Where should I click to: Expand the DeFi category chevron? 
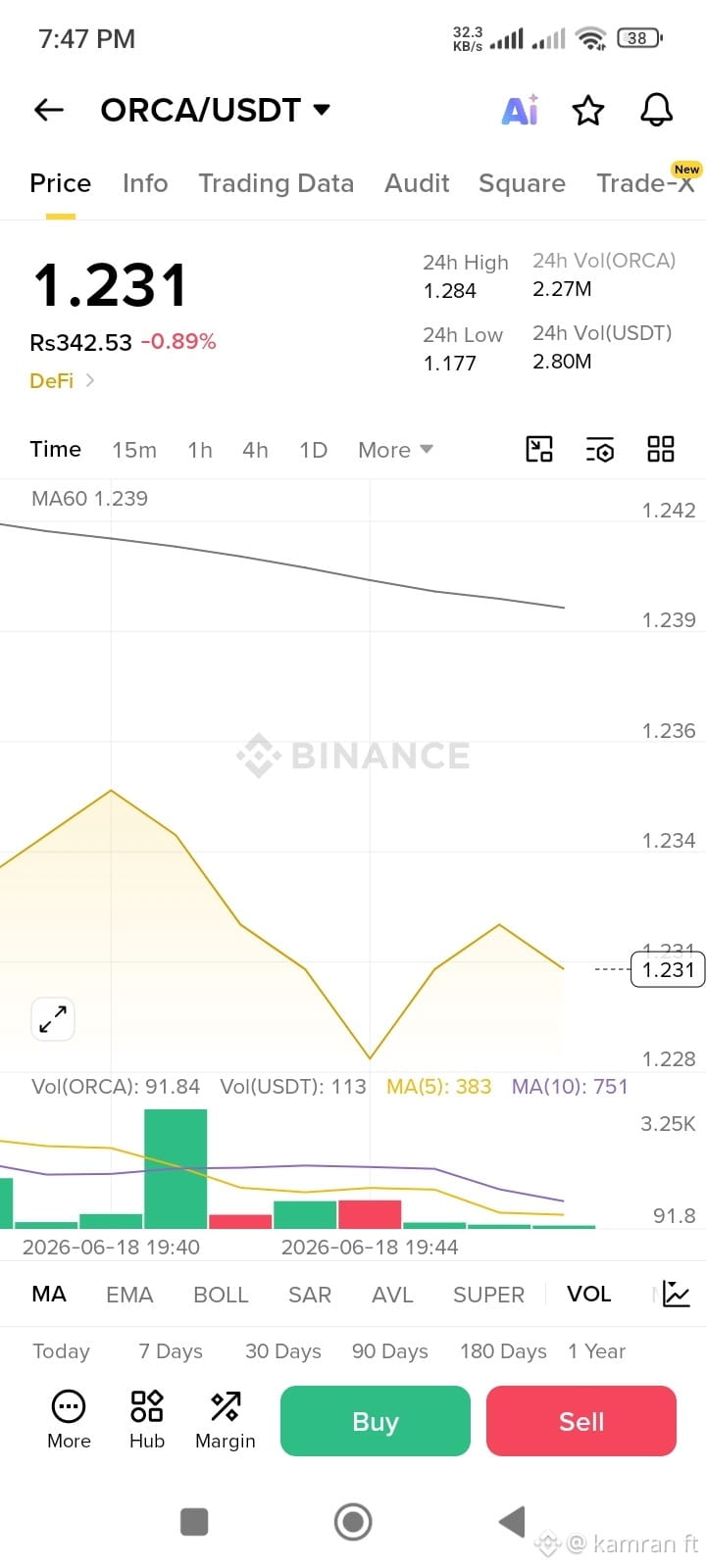pyautogui.click(x=90, y=380)
